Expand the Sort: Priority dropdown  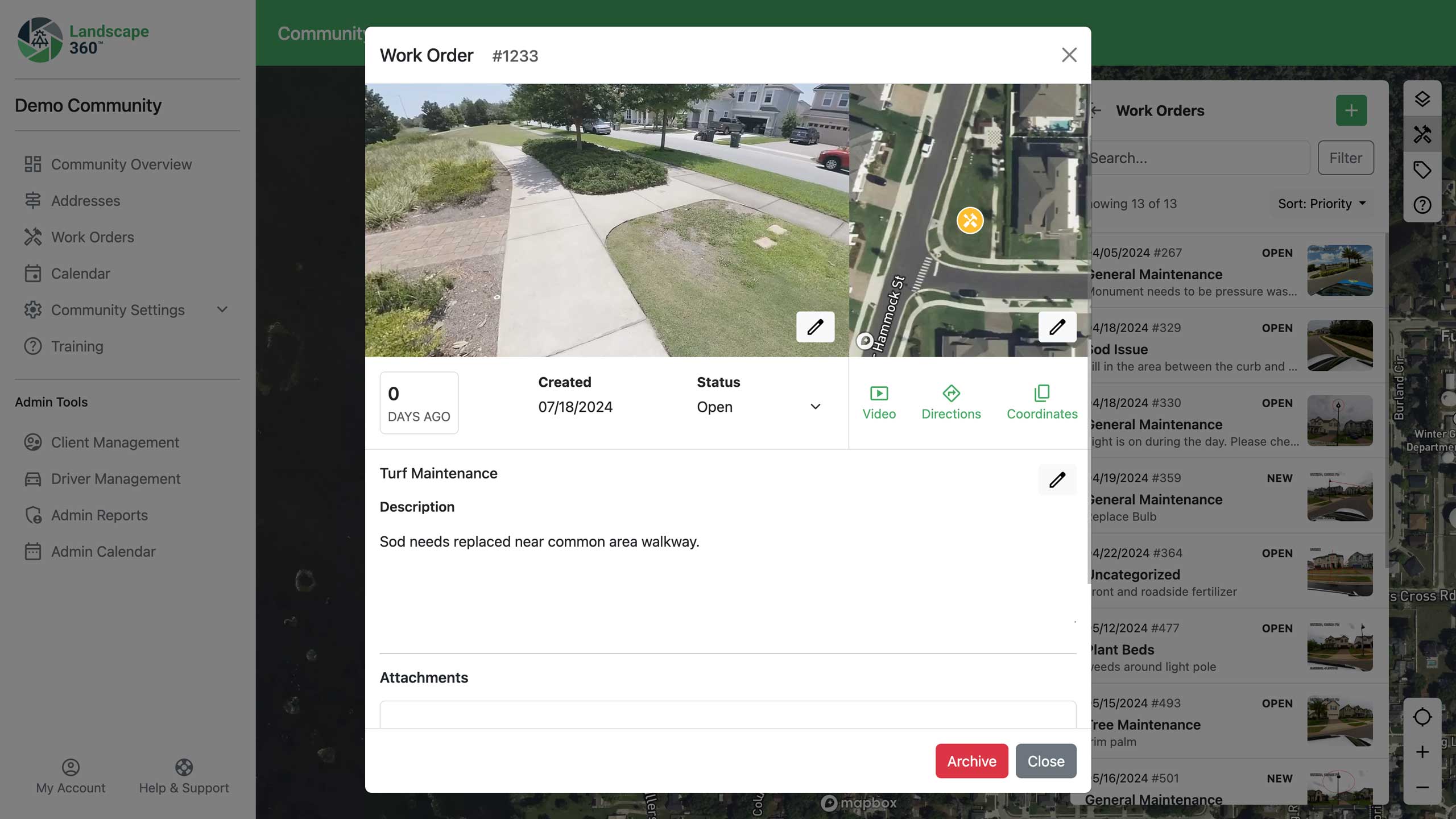pyautogui.click(x=1321, y=204)
